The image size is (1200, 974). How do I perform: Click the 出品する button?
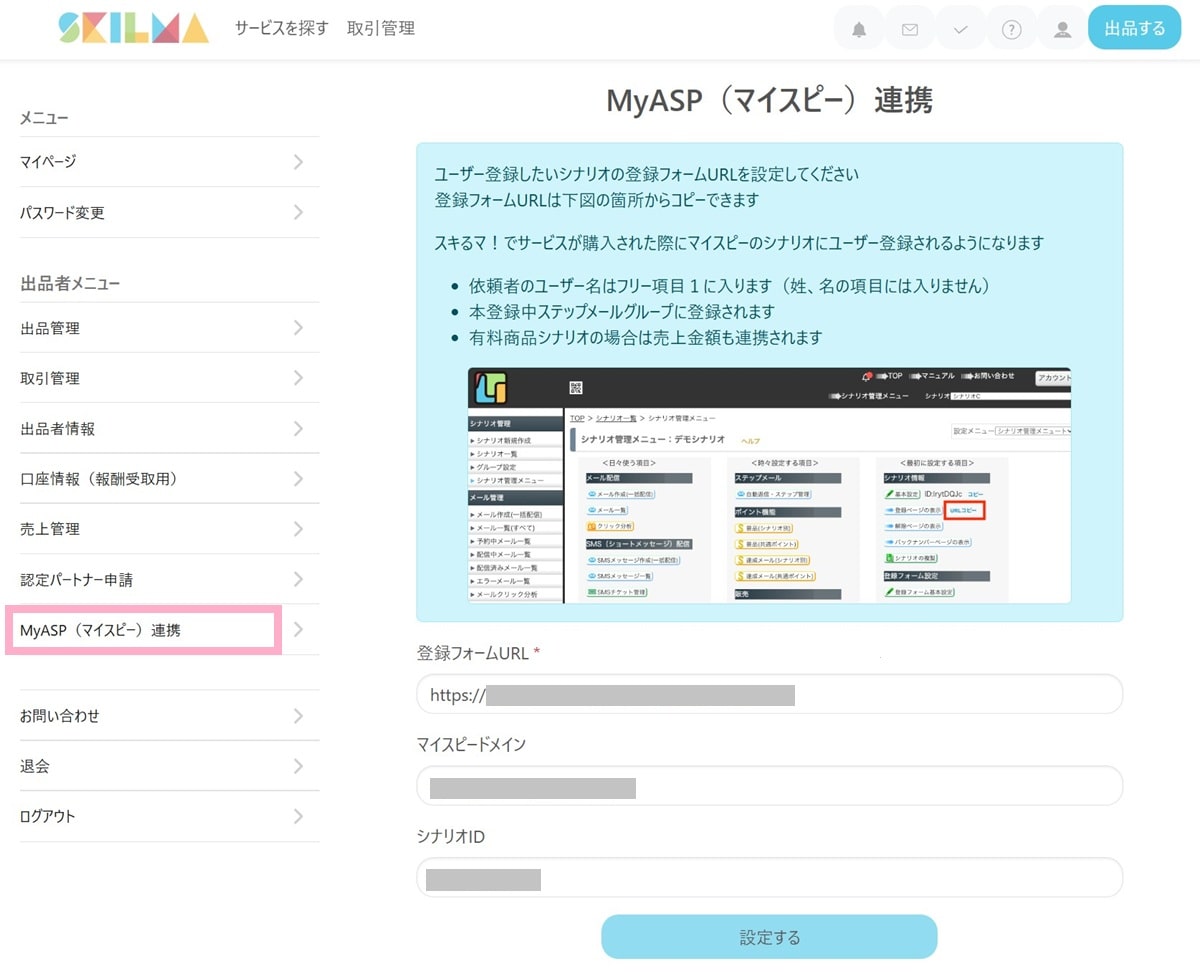click(1134, 28)
